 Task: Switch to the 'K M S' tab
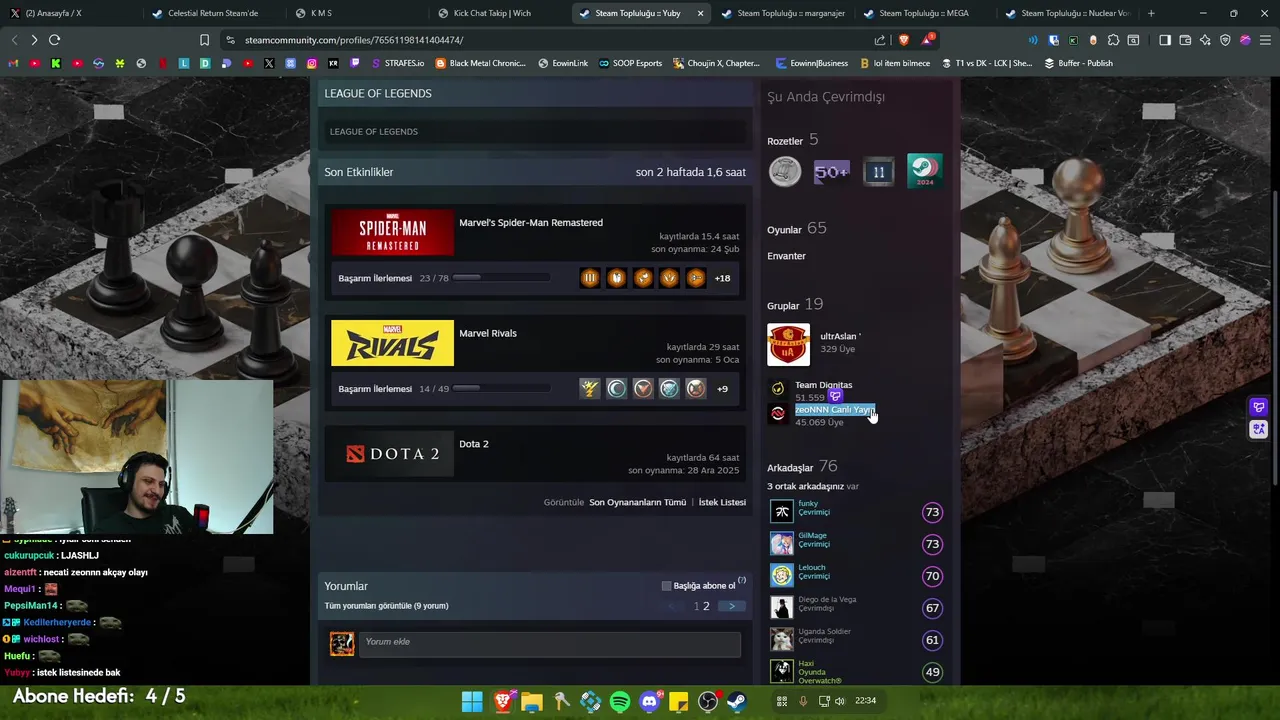[x=321, y=13]
